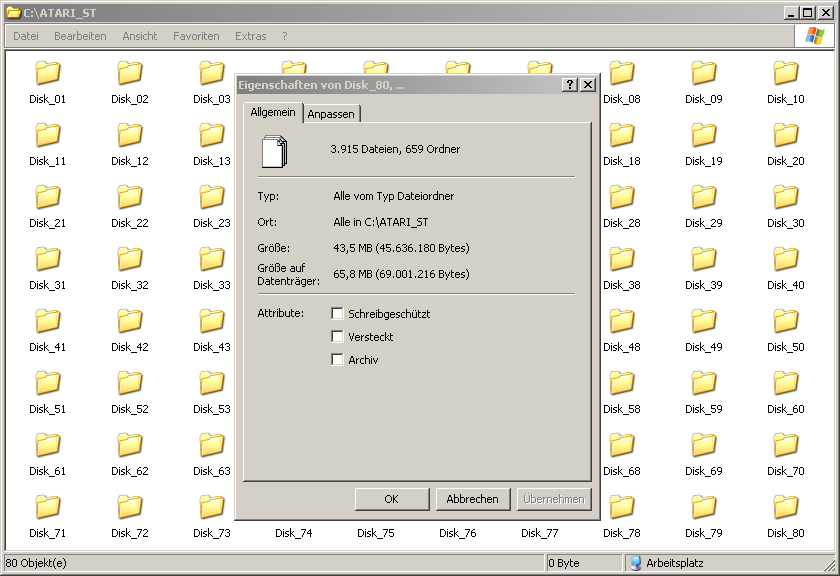Open the Ansicht menu
840x576 pixels.
139,36
